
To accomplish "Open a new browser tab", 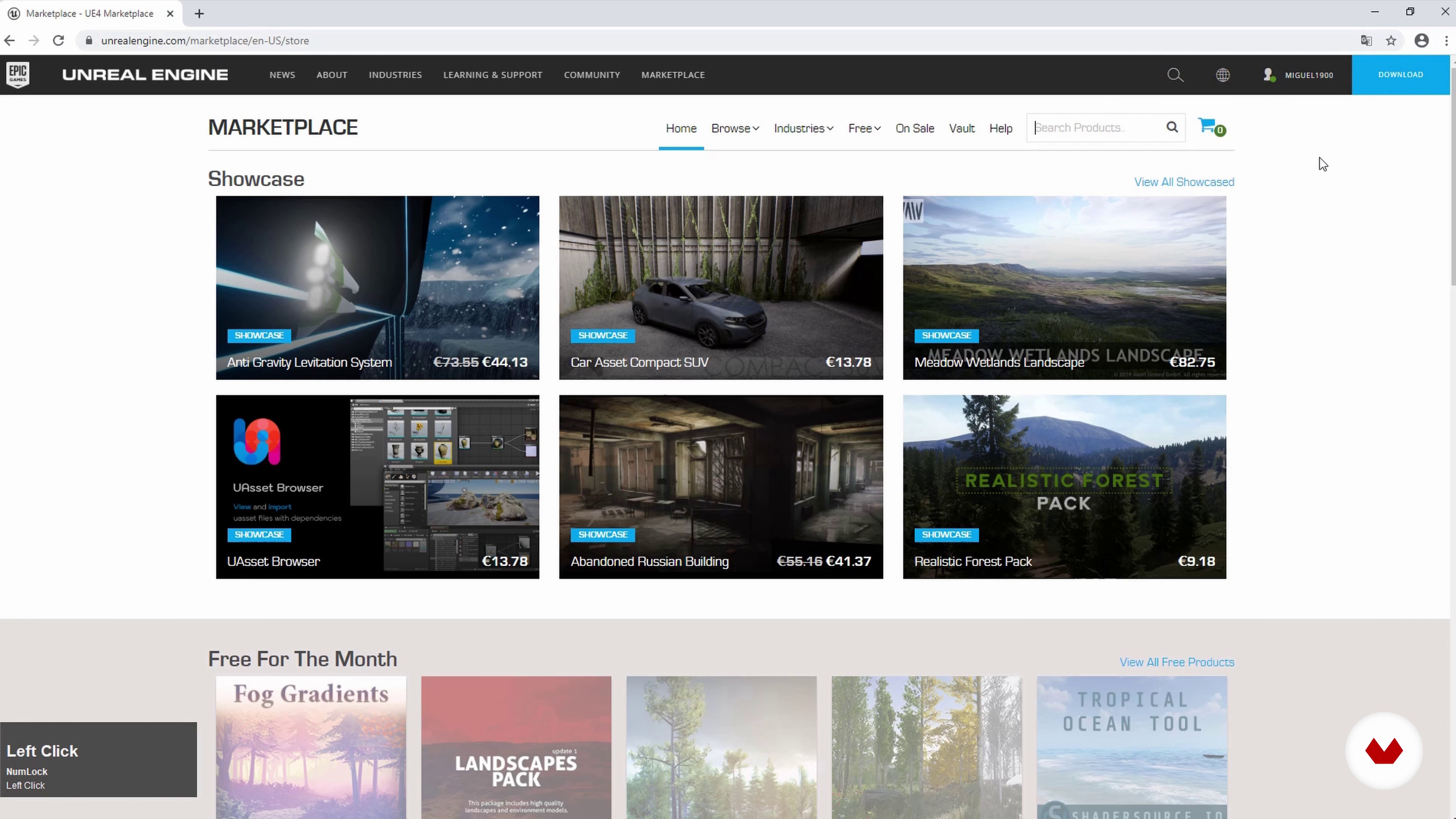I will (199, 14).
